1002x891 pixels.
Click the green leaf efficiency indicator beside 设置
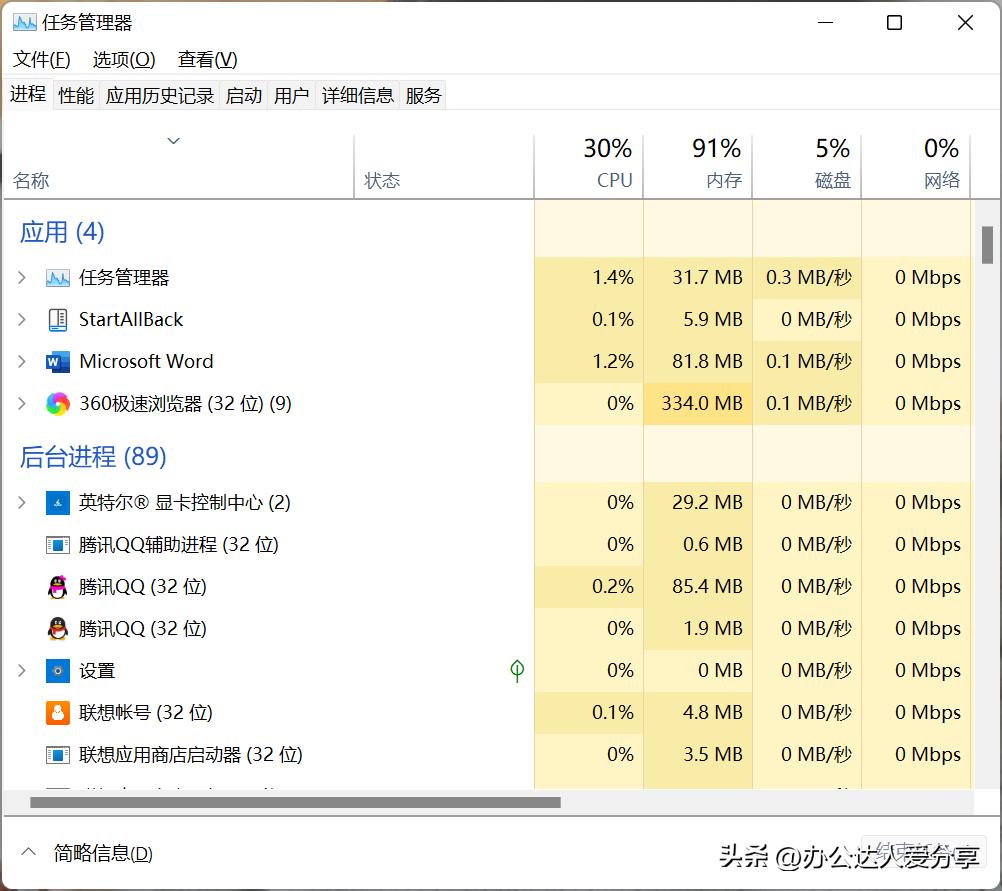click(517, 670)
